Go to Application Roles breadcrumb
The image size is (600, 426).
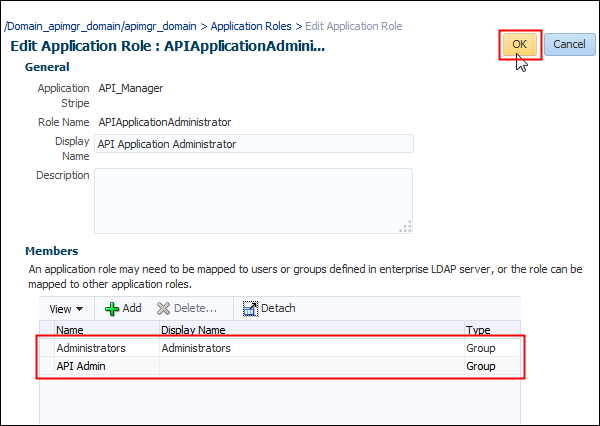[251, 26]
